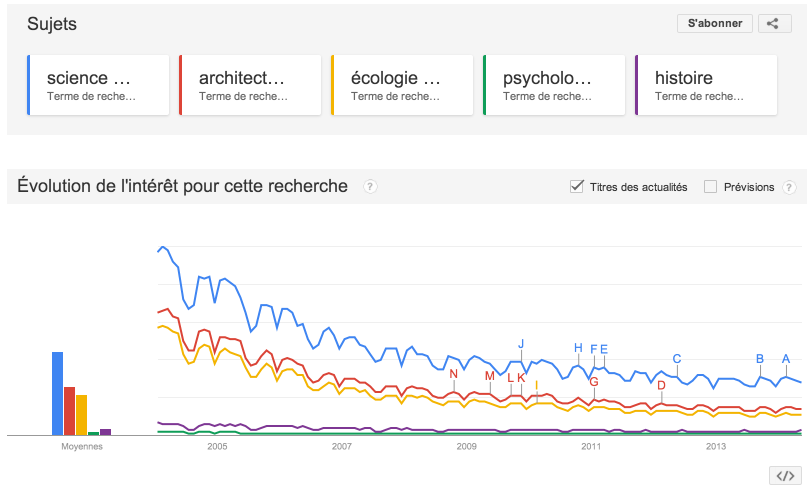The image size is (811, 493).
Task: Select the science search term card
Action: (98, 85)
